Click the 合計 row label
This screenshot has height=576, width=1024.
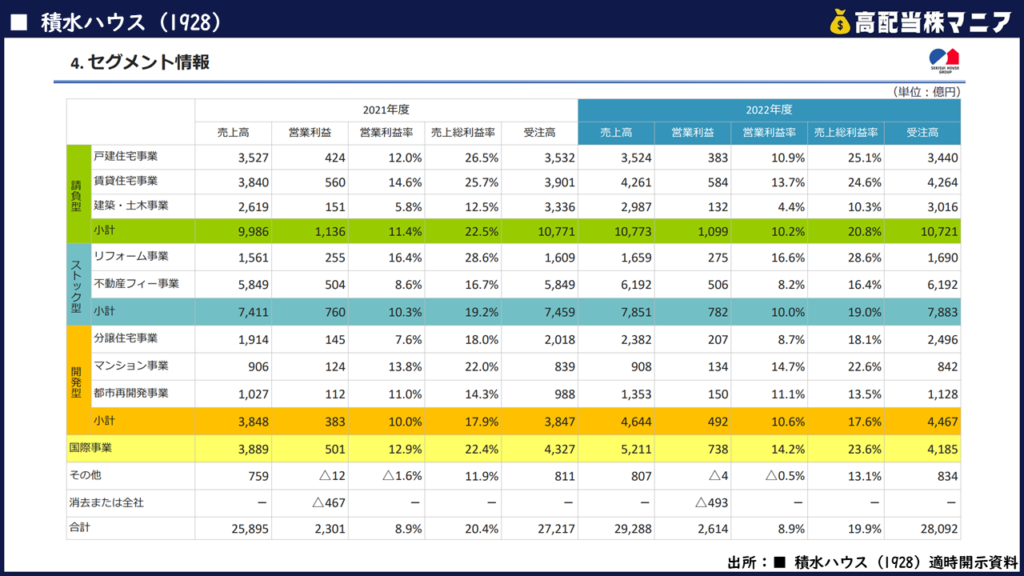coord(80,528)
